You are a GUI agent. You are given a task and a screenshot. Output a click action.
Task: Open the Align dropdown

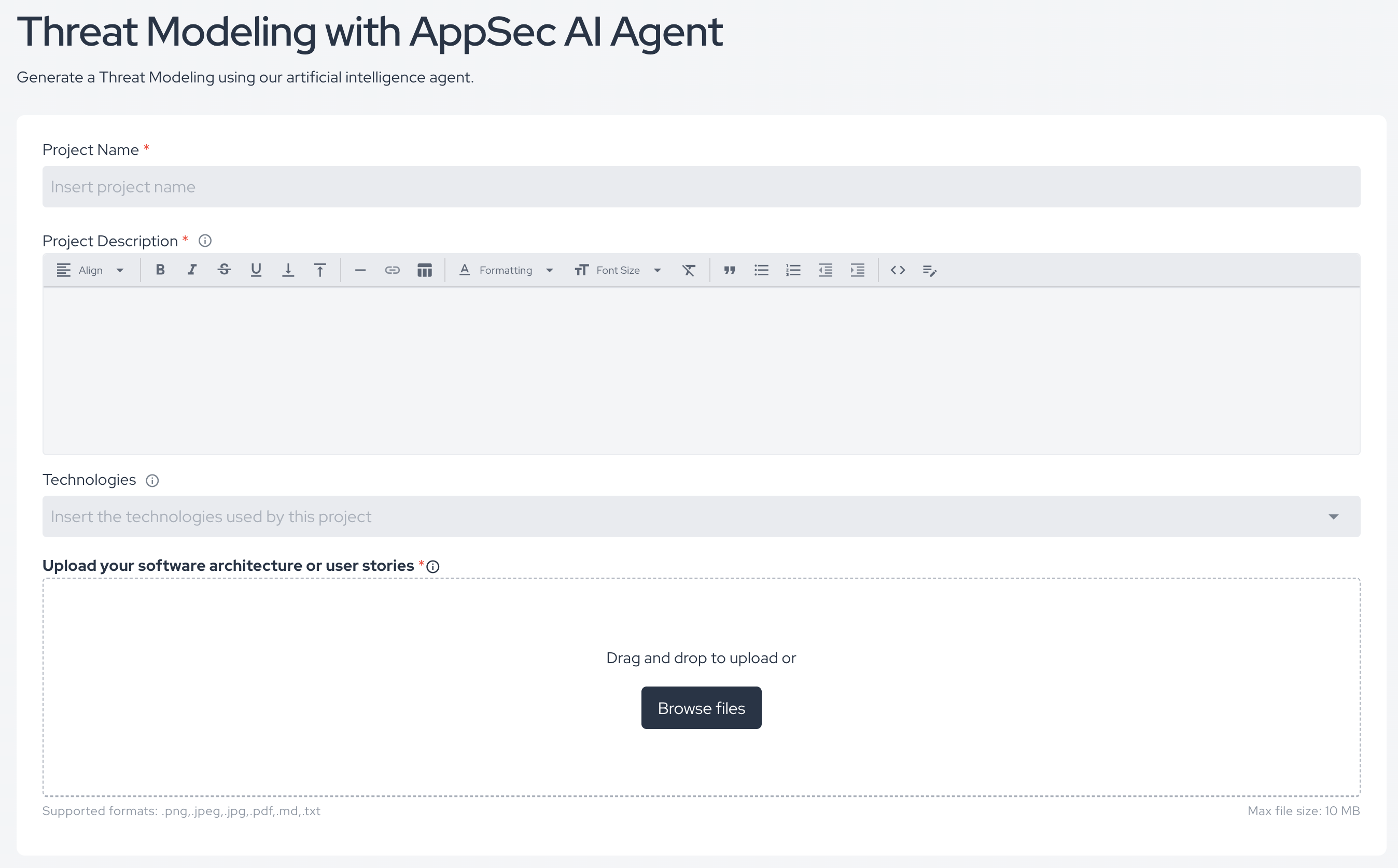tap(90, 270)
